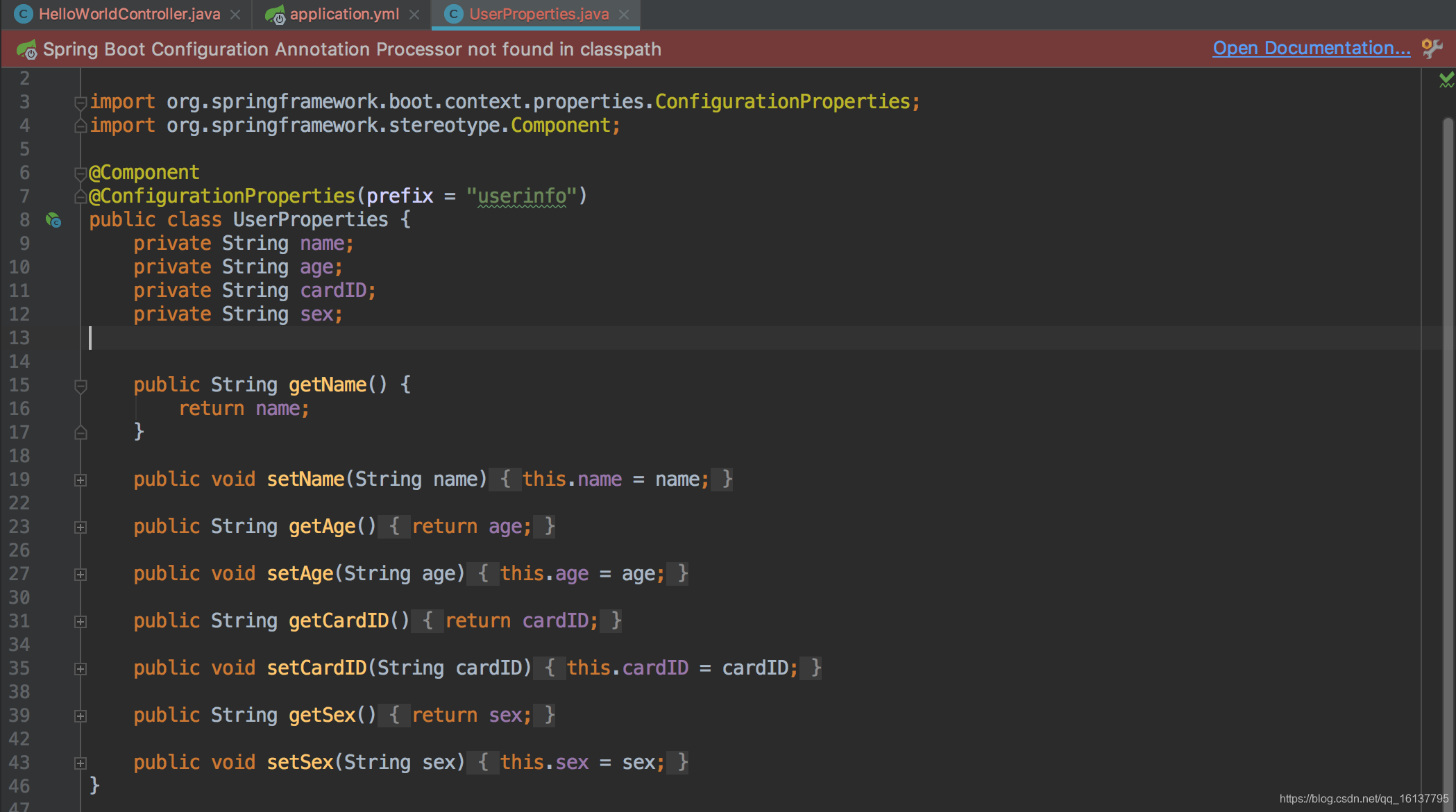Click the 'private String sex' field
1456x812 pixels.
(238, 314)
